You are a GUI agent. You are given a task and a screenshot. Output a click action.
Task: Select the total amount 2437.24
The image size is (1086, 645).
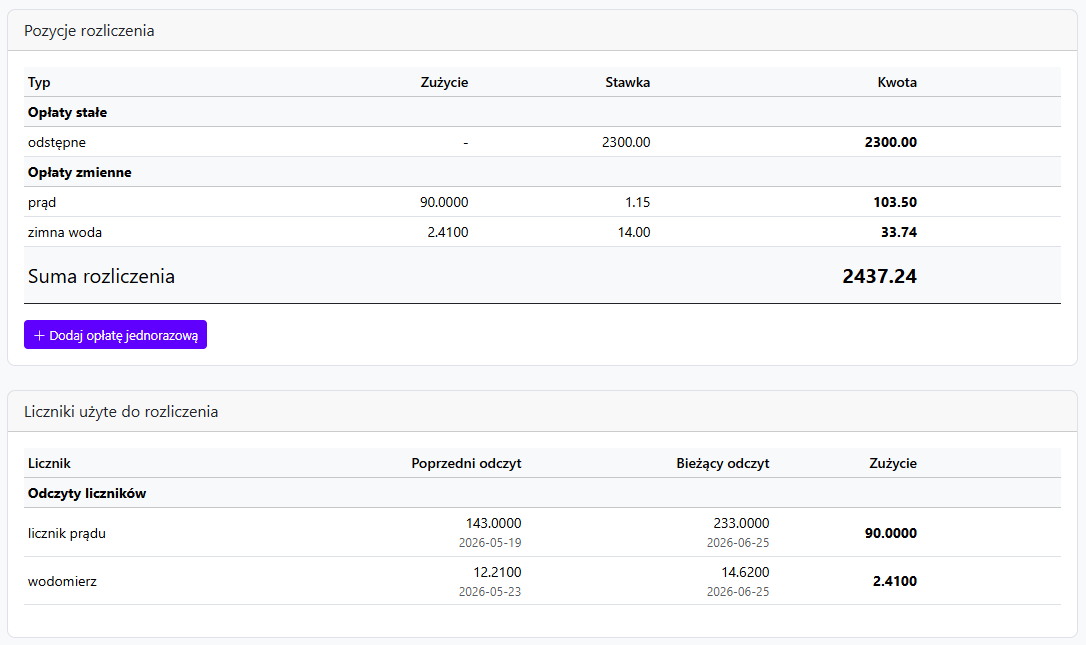[880, 276]
